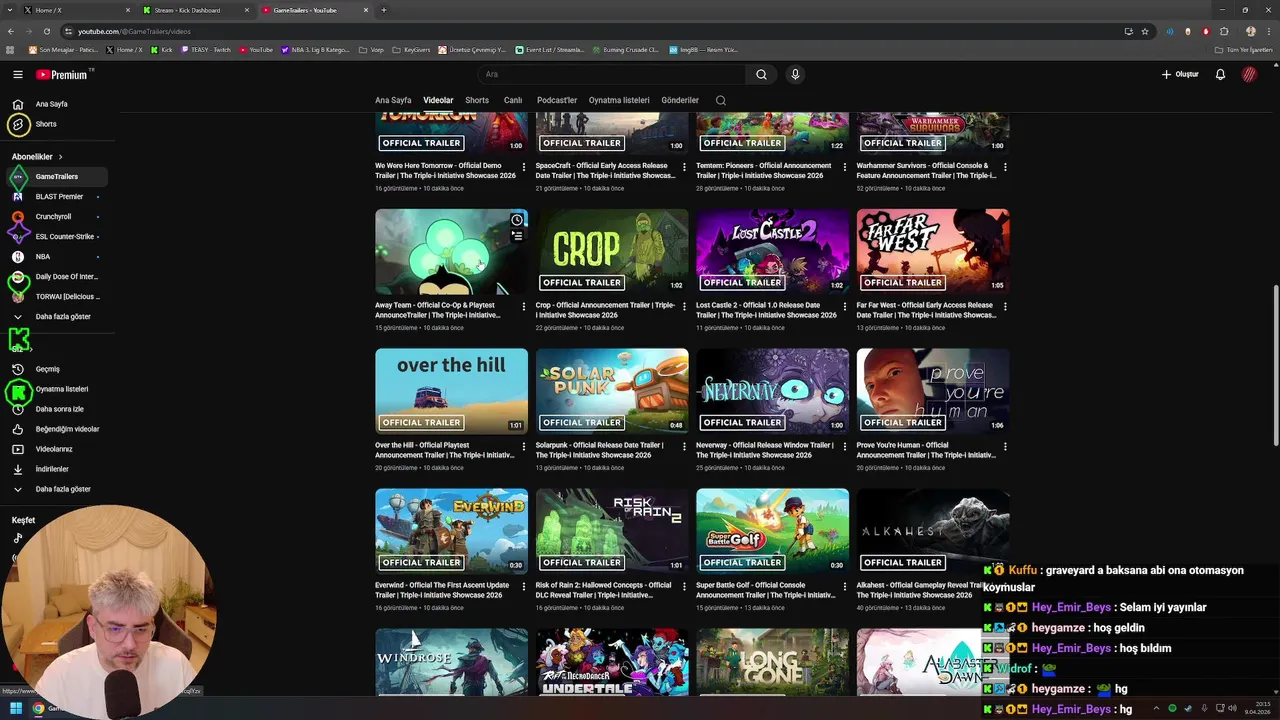The width and height of the screenshot is (1280, 720).
Task: Click the Oluştur create button
Action: 1180,74
